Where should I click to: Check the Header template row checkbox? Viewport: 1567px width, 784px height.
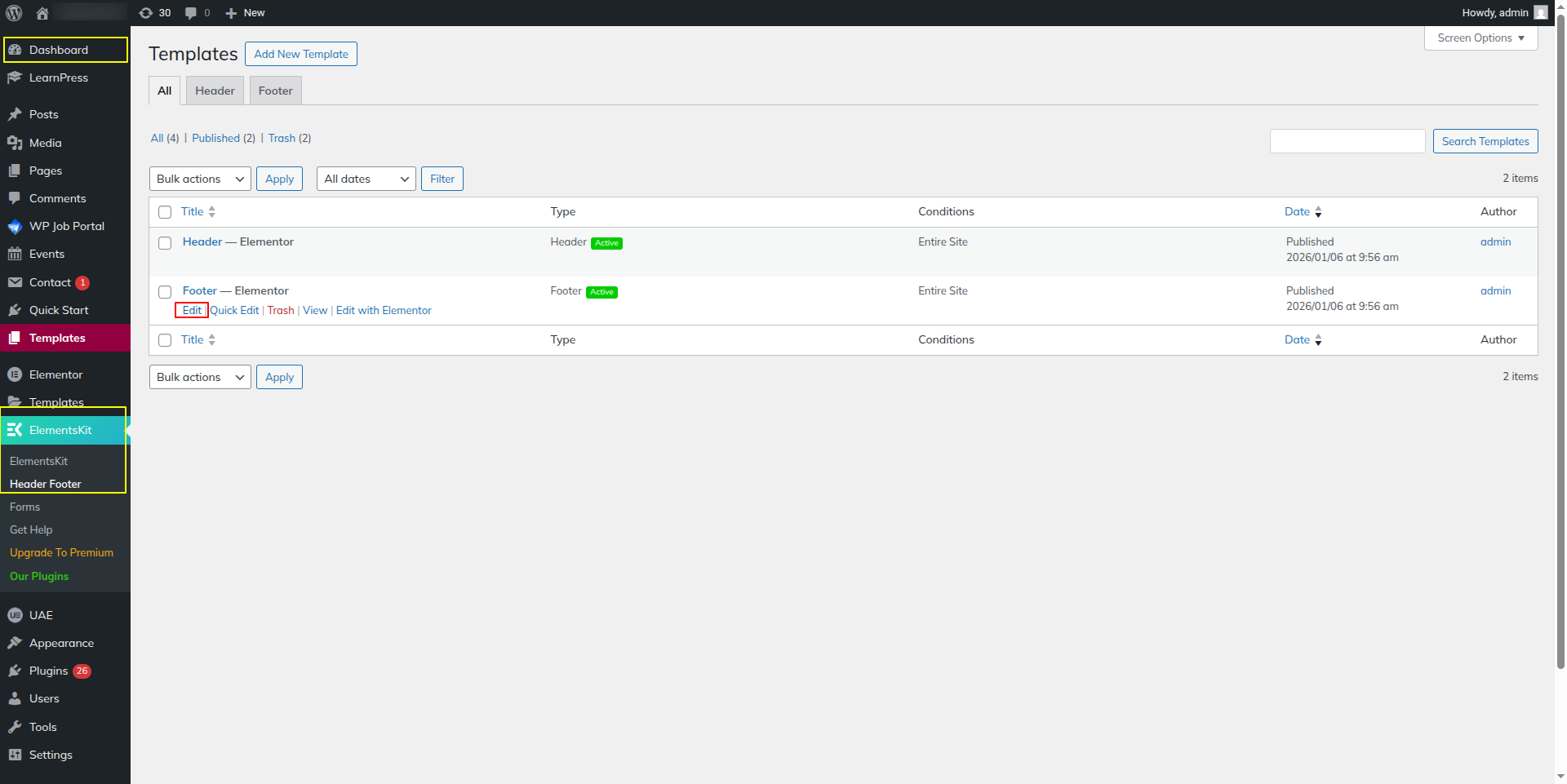pyautogui.click(x=165, y=243)
